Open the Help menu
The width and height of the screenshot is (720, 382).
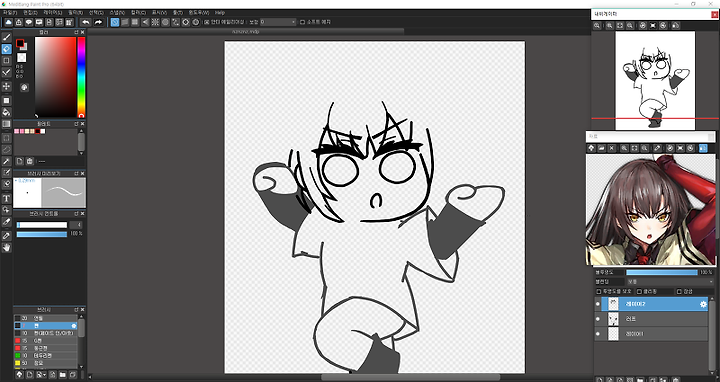[x=220, y=12]
